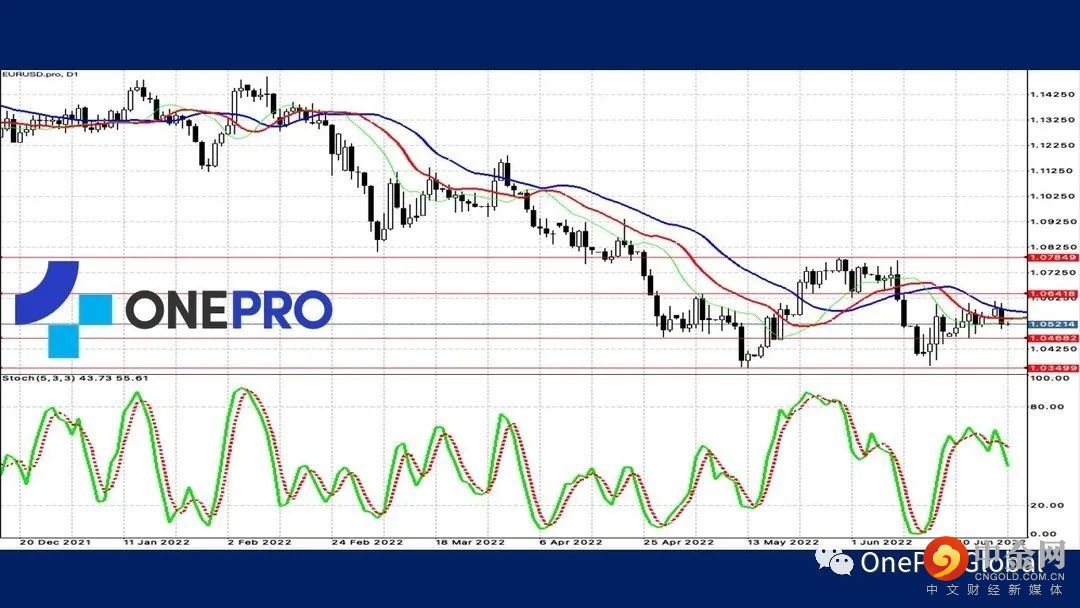Image resolution: width=1080 pixels, height=608 pixels.
Task: Select the 1.09250 price axis value
Action: [x=1052, y=222]
